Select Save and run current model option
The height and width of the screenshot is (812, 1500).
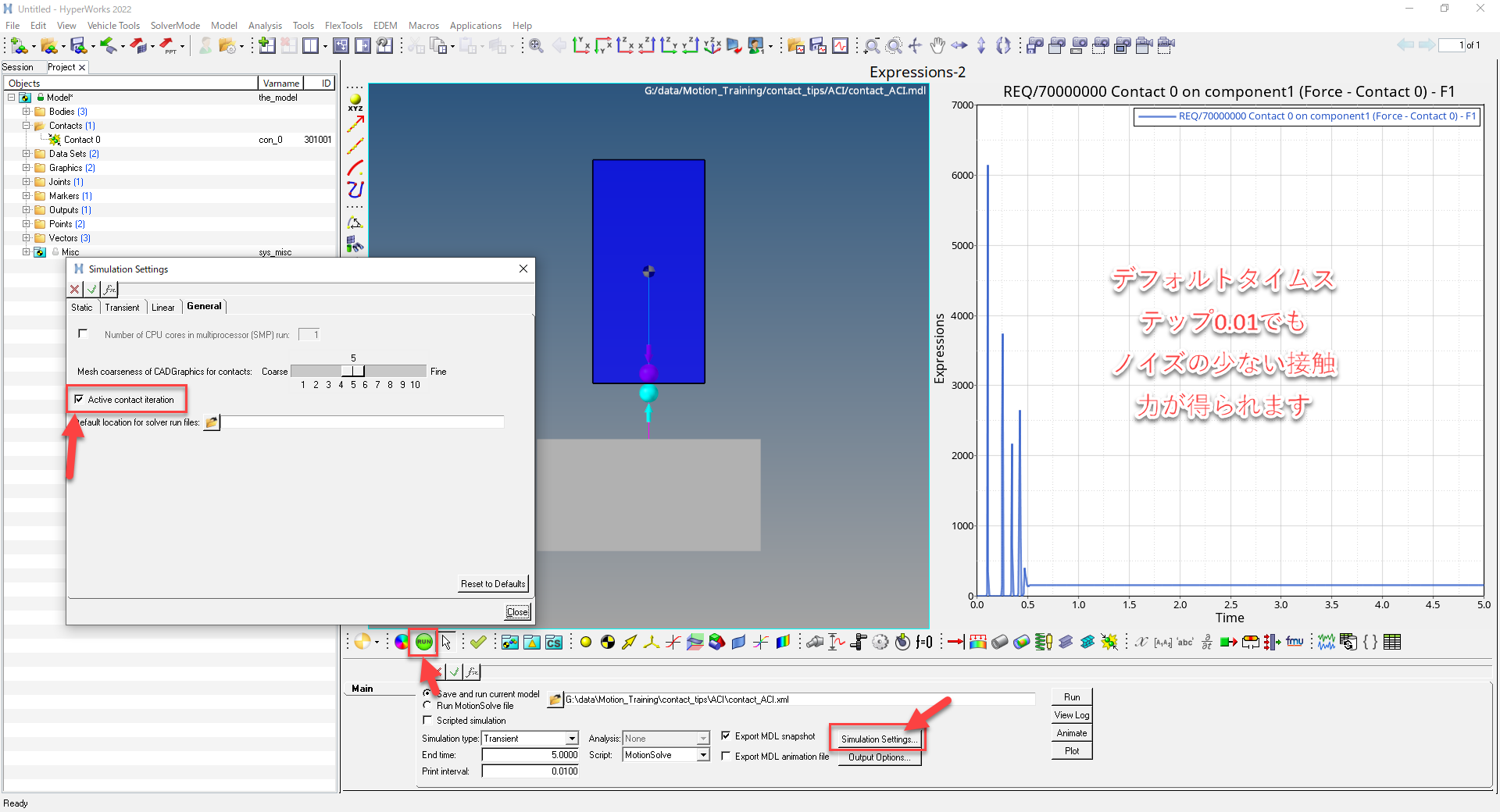coord(427,693)
